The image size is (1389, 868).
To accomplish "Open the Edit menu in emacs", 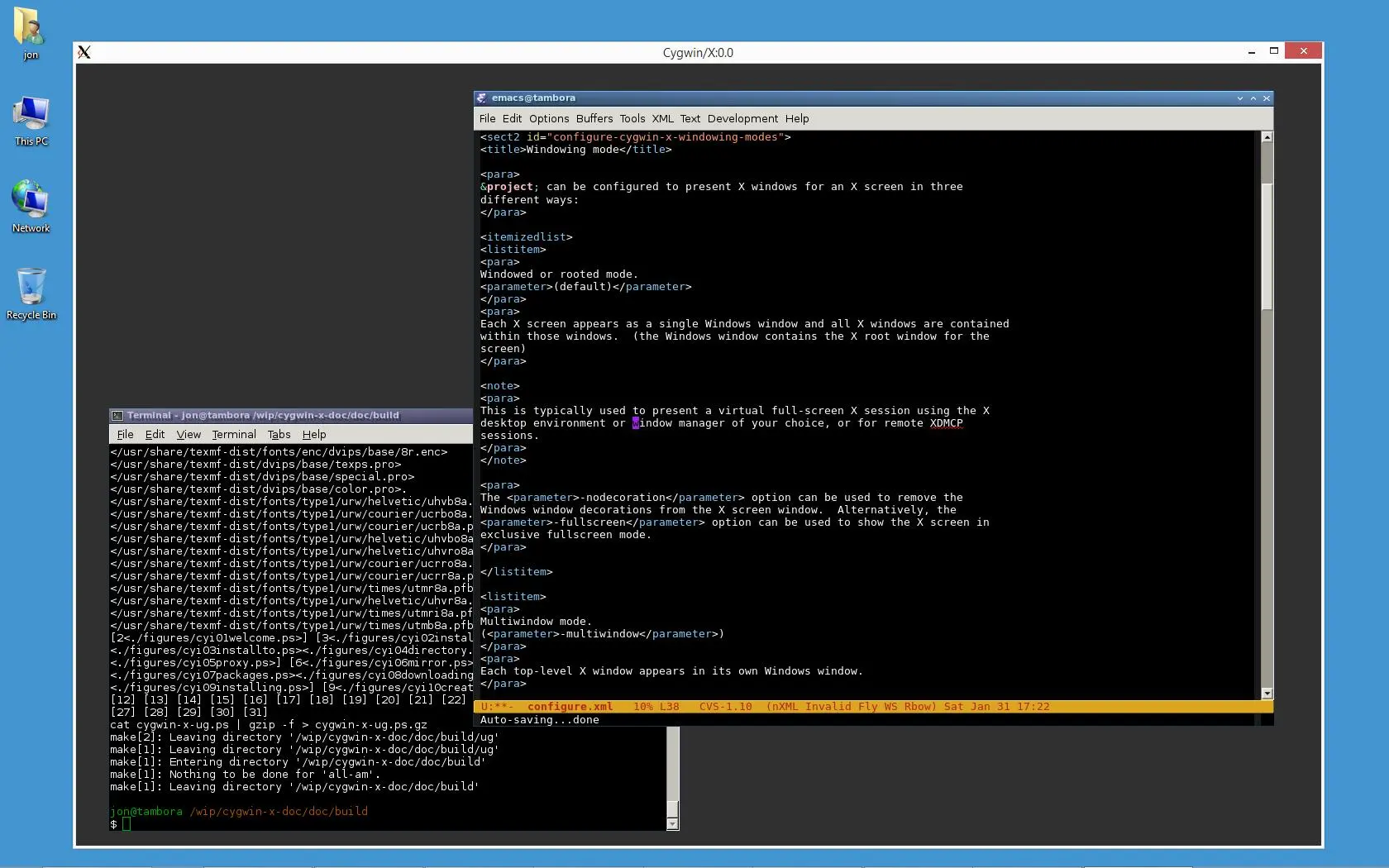I will tap(512, 119).
